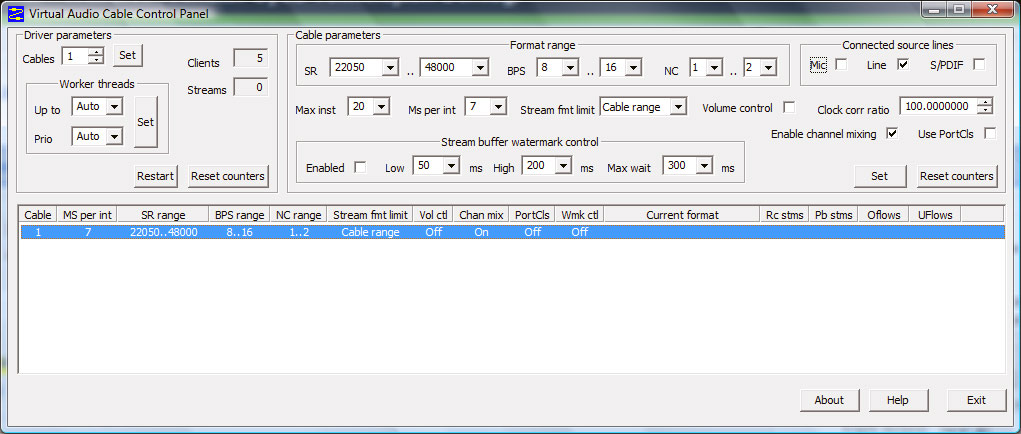The height and width of the screenshot is (434, 1021).
Task: Click the PortCls column header
Action: pos(532,215)
